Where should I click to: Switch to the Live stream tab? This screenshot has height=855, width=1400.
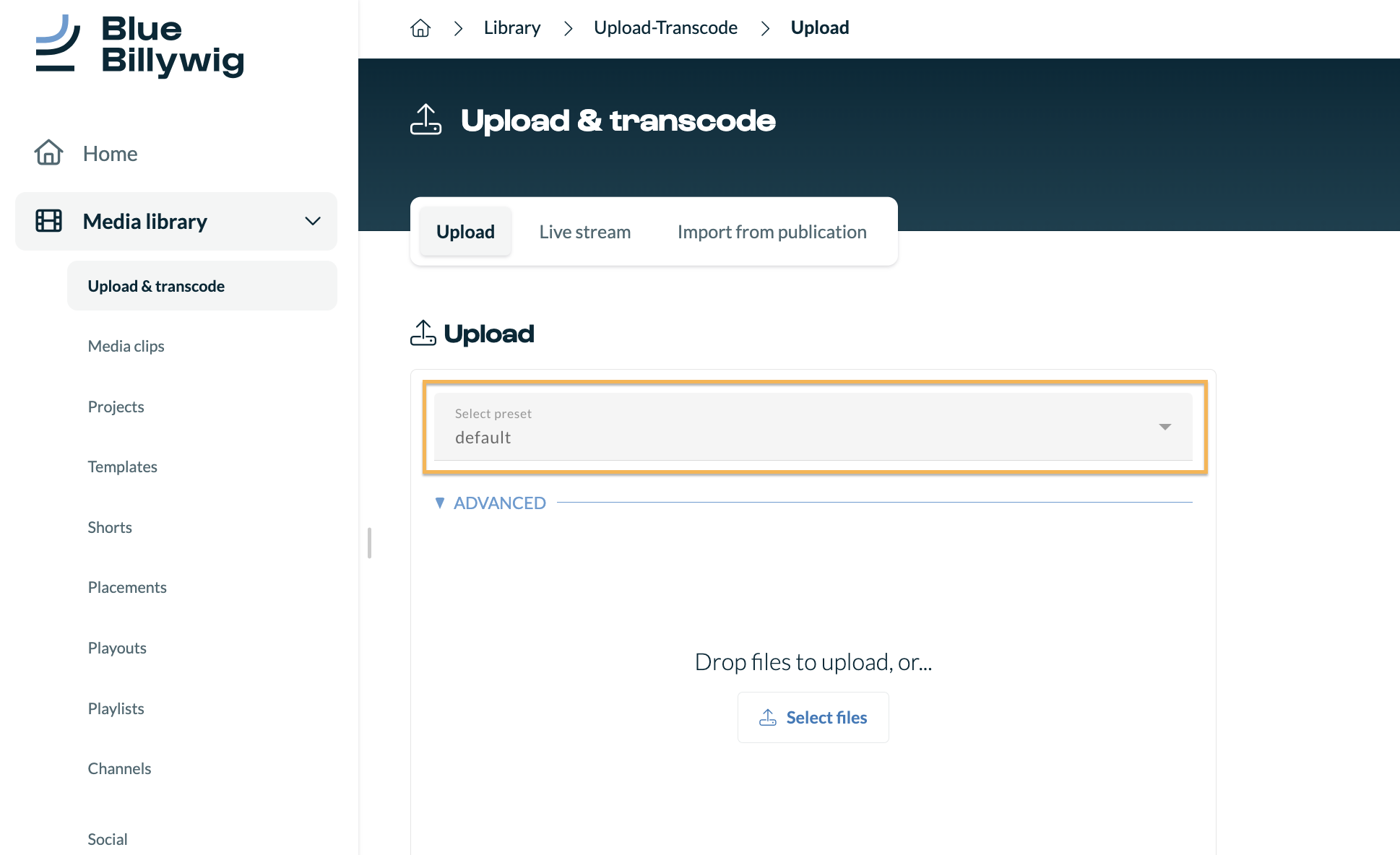click(584, 232)
